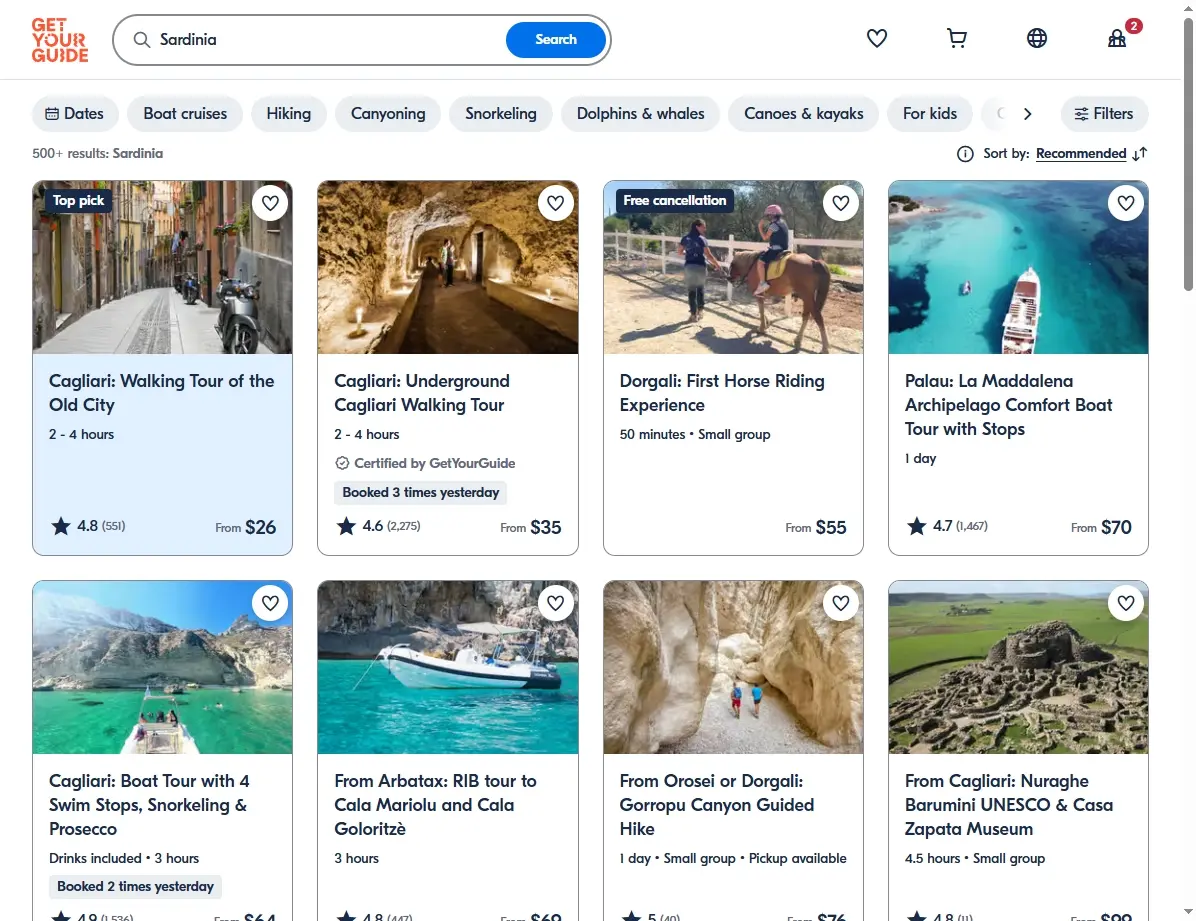
Task: Open the Sort by Recommended dropdown
Action: click(x=1081, y=154)
